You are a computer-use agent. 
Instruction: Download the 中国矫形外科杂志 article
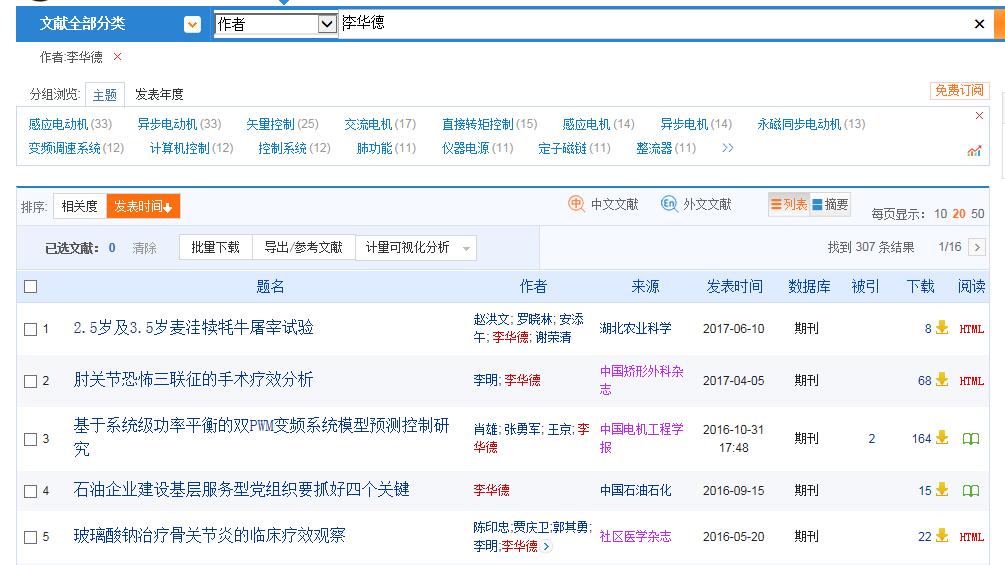pyautogui.click(x=942, y=379)
